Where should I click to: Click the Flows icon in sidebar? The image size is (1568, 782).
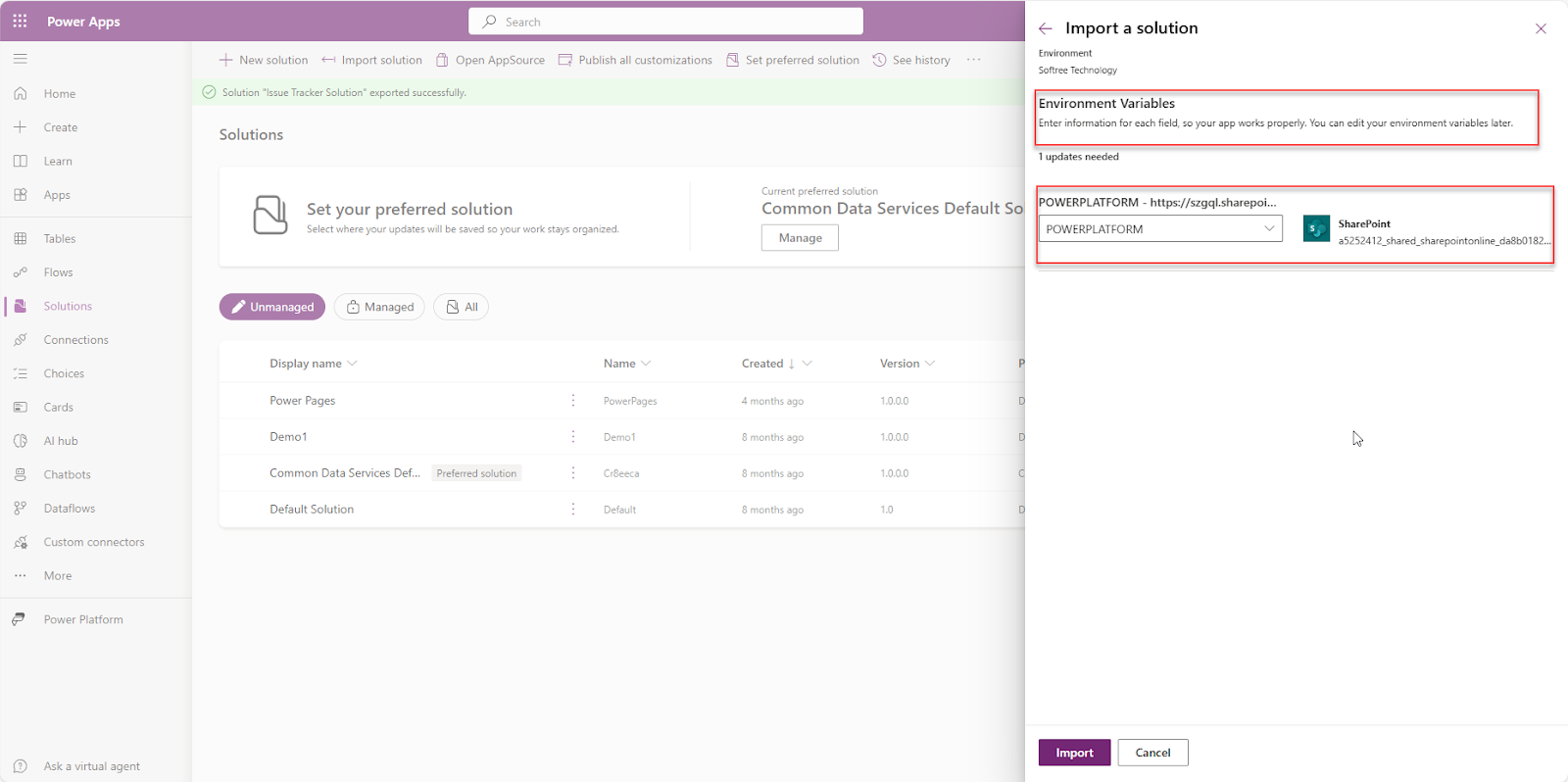[x=21, y=272]
